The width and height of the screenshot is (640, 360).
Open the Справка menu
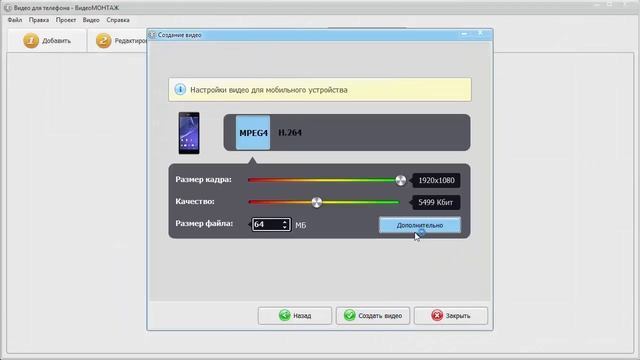(118, 20)
